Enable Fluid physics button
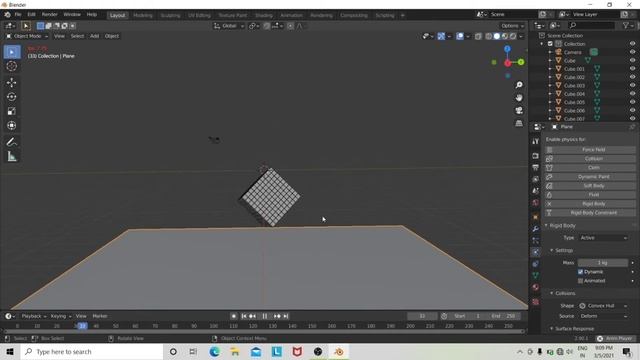Screen dimensions: 640x360 [590, 195]
